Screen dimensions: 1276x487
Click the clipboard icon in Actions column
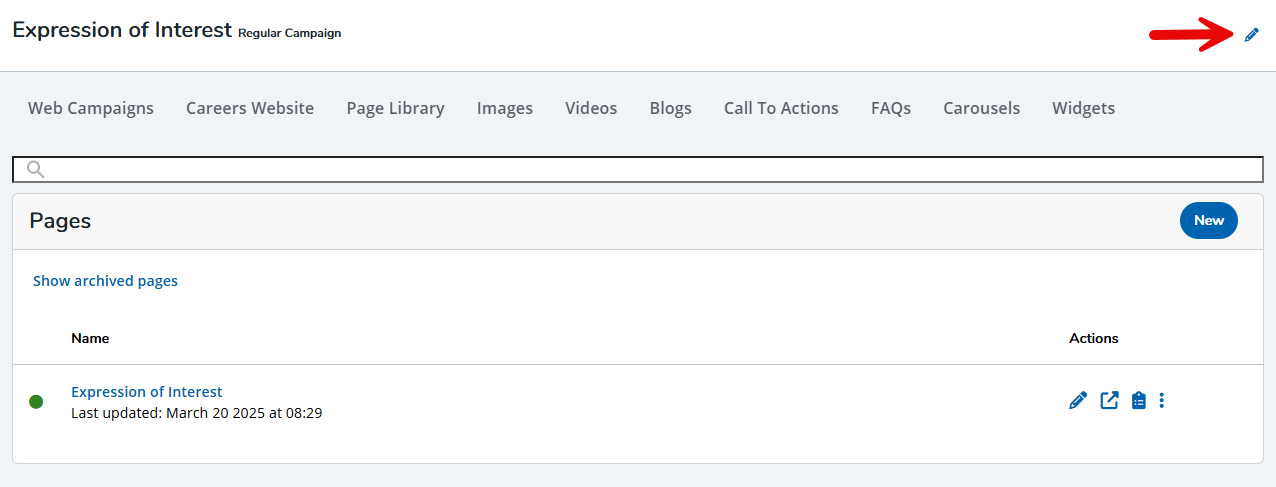click(x=1138, y=401)
